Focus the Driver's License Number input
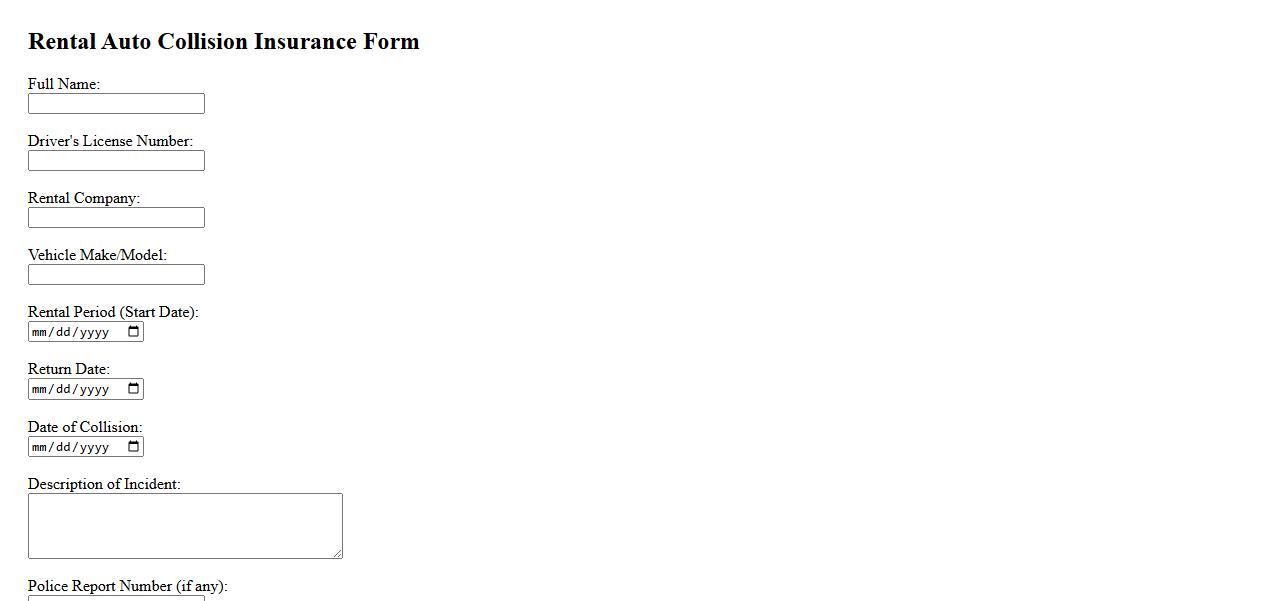 [116, 161]
